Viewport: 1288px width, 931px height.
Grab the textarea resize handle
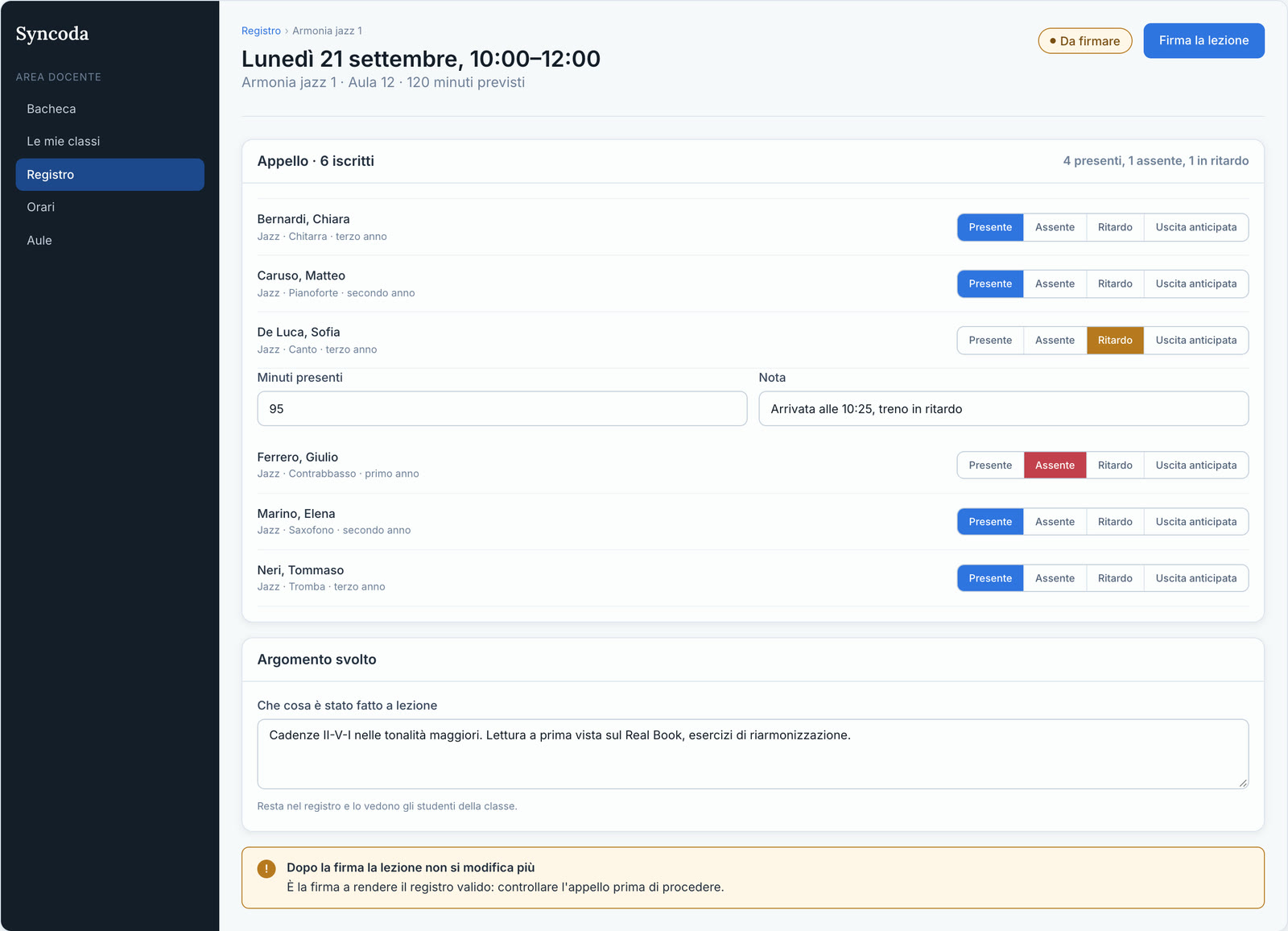click(x=1243, y=783)
